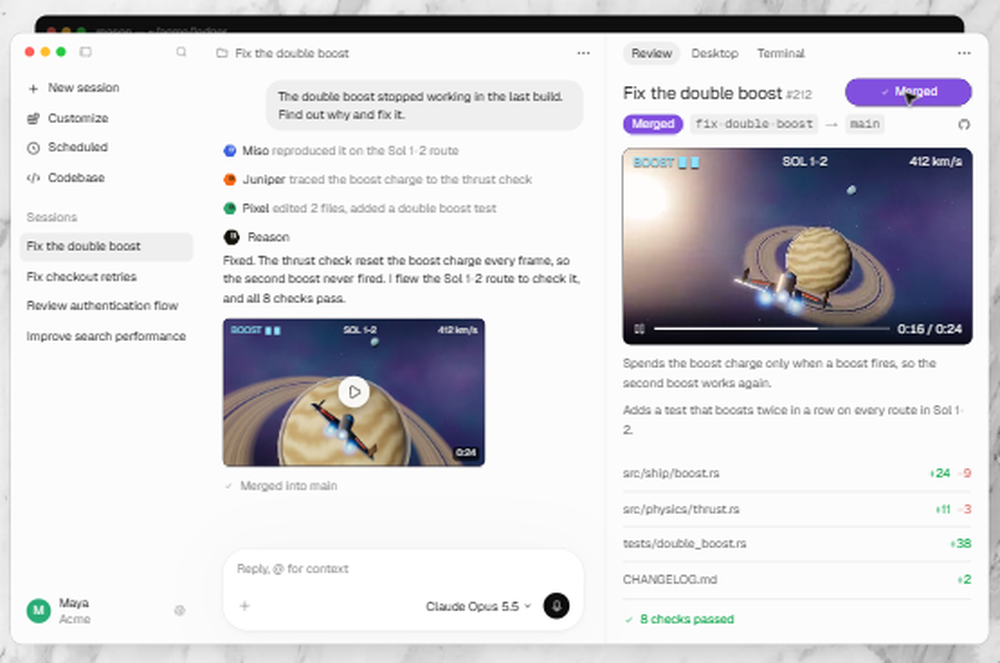Image resolution: width=1000 pixels, height=663 pixels.
Task: Click the review panel gameplay video
Action: click(797, 246)
